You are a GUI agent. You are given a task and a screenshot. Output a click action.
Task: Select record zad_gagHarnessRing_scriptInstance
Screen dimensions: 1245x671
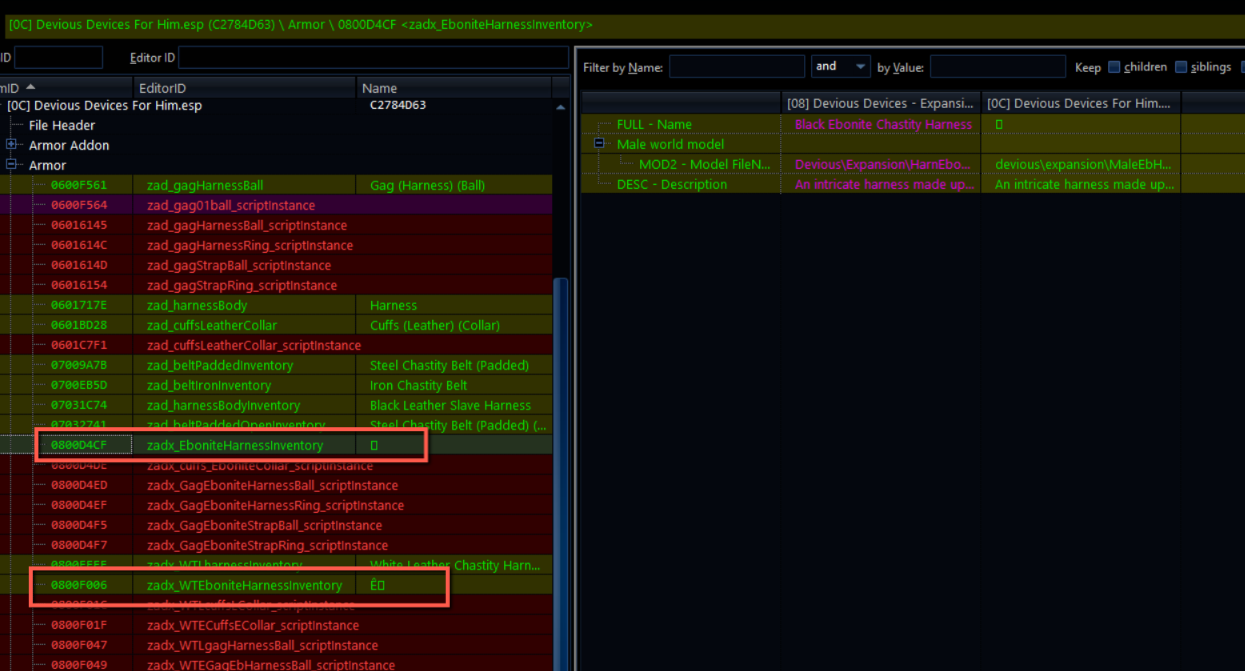point(276,245)
